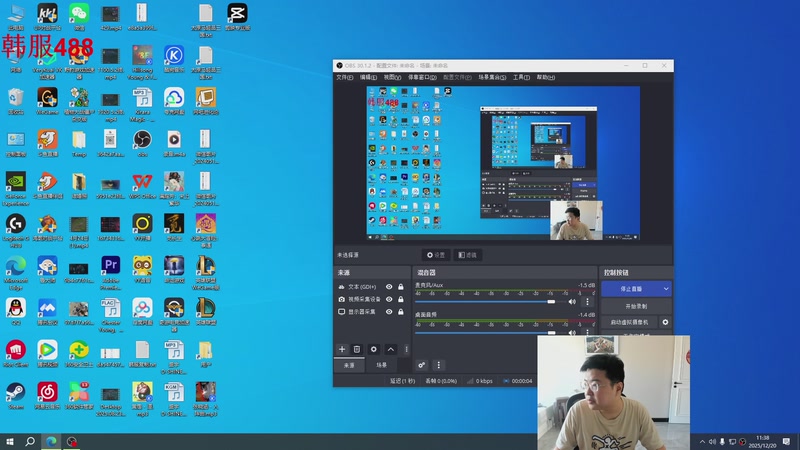The height and width of the screenshot is (450, 800).
Task: Toggle visibility of Text (GDI+) source
Action: [389, 287]
